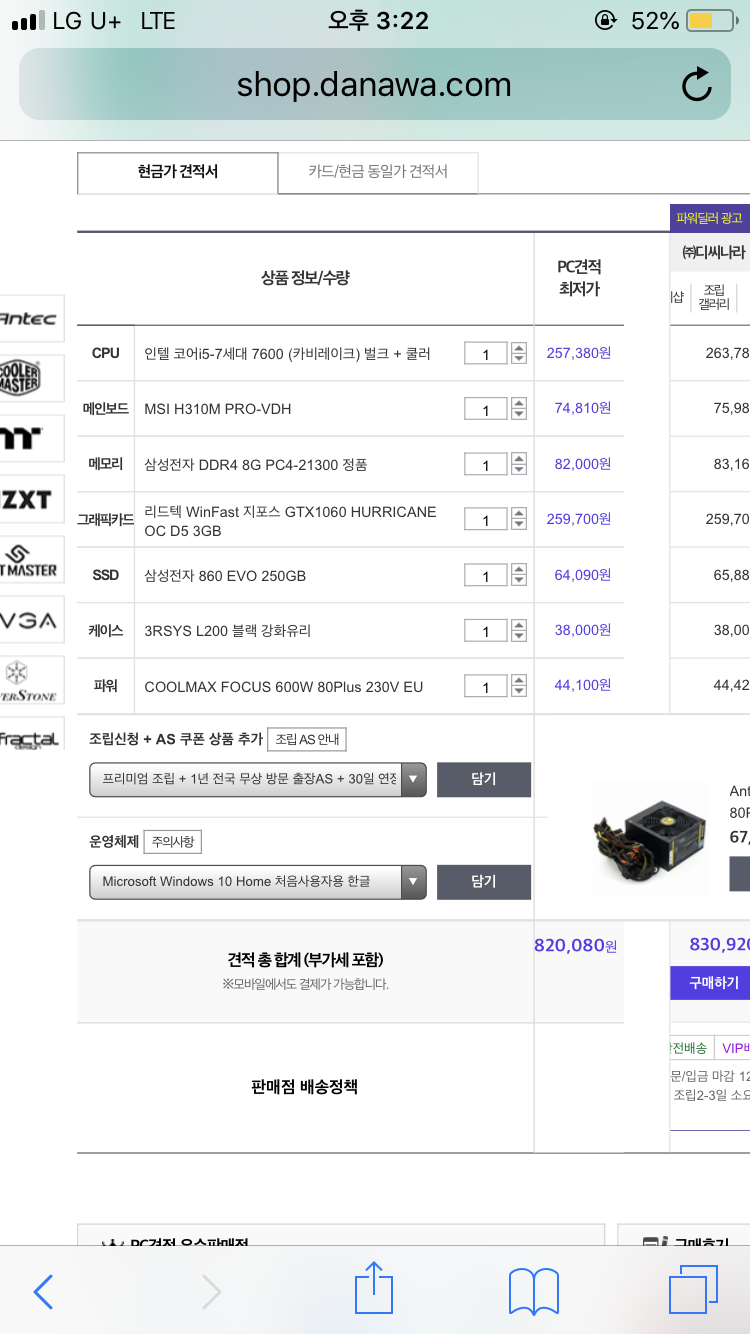Open Safari bookmarks book icon
The width and height of the screenshot is (750, 1334).
[533, 1291]
